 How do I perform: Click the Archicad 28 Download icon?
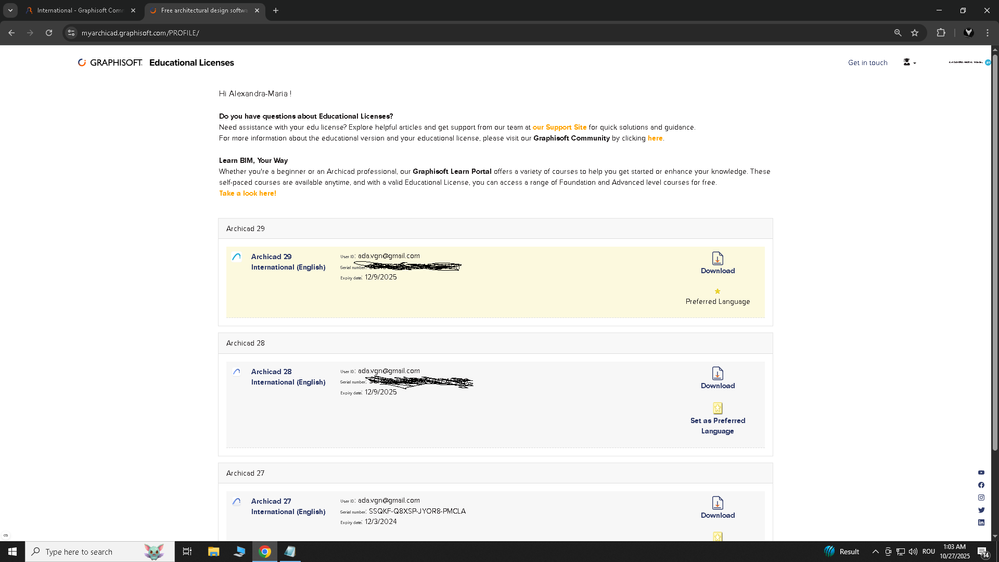[x=717, y=373]
